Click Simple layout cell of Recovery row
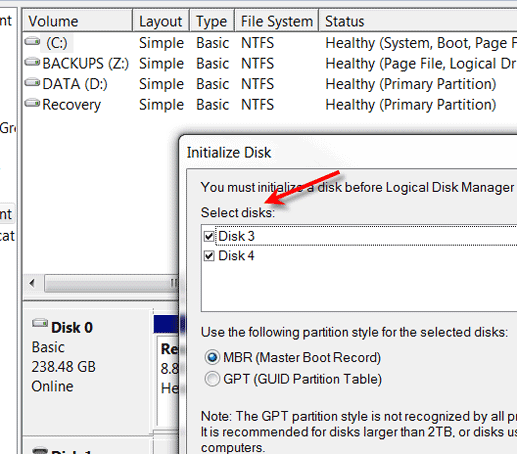The image size is (517, 454). (161, 105)
